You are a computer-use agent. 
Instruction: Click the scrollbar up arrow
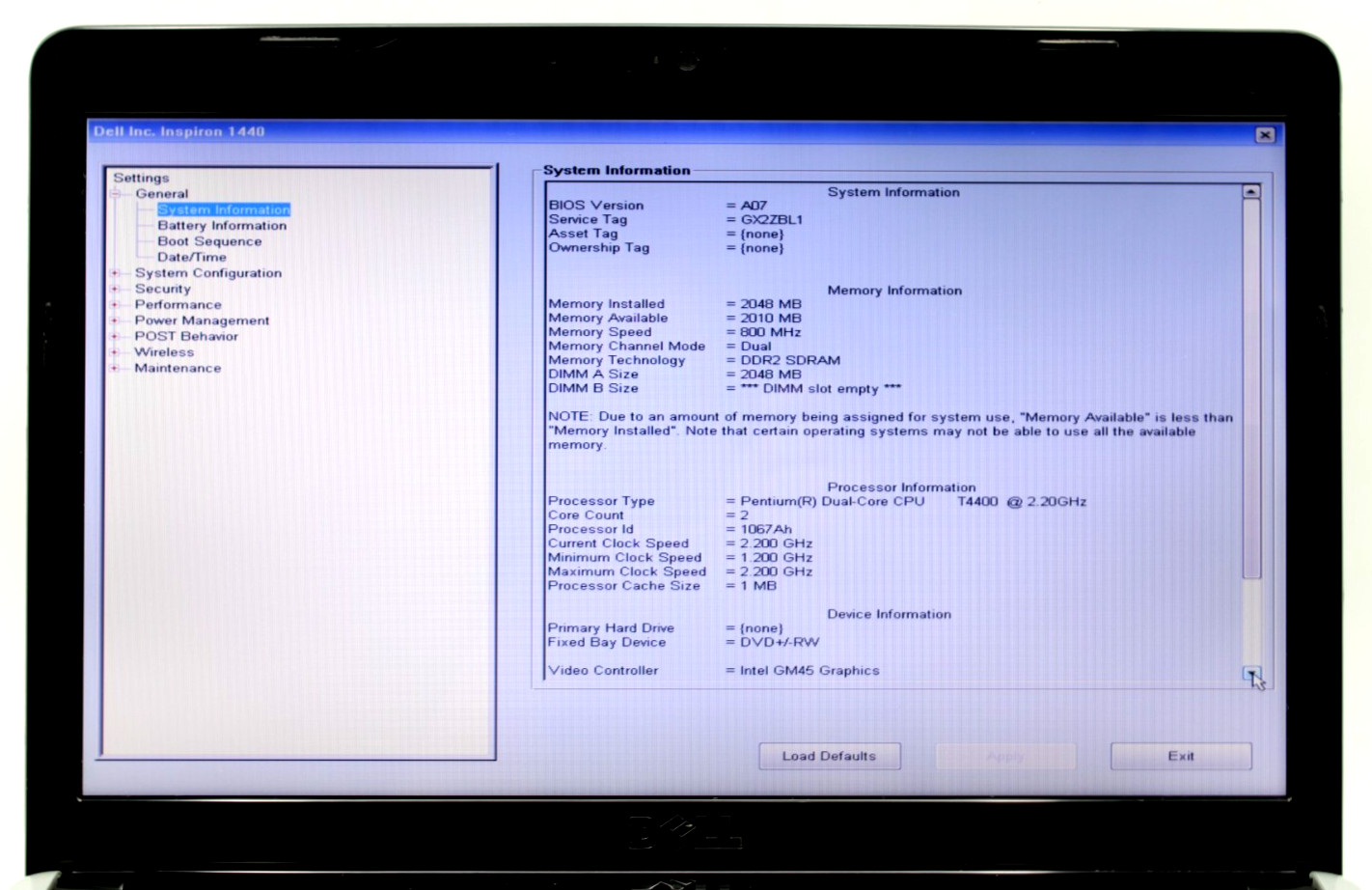pyautogui.click(x=1250, y=191)
